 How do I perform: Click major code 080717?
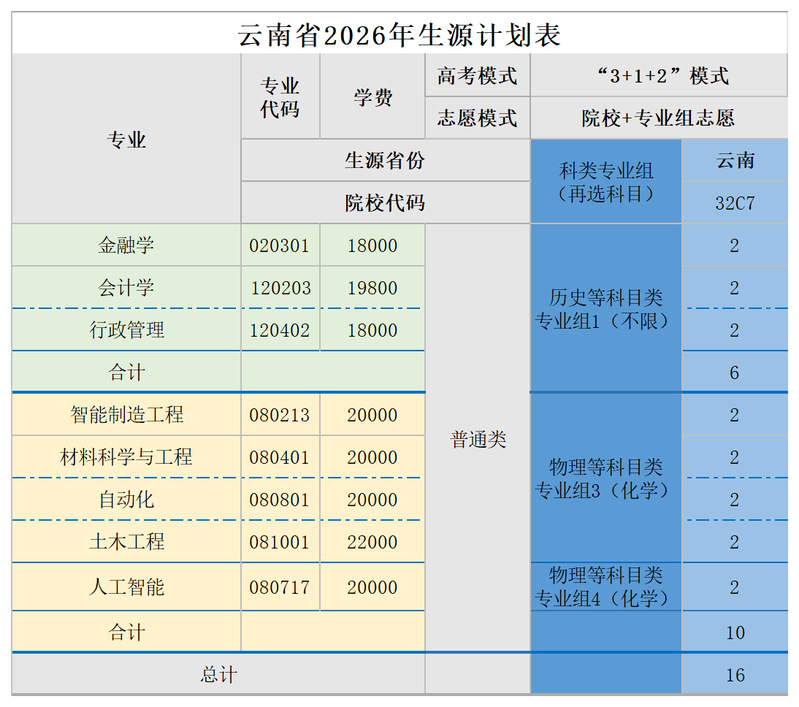(x=280, y=587)
